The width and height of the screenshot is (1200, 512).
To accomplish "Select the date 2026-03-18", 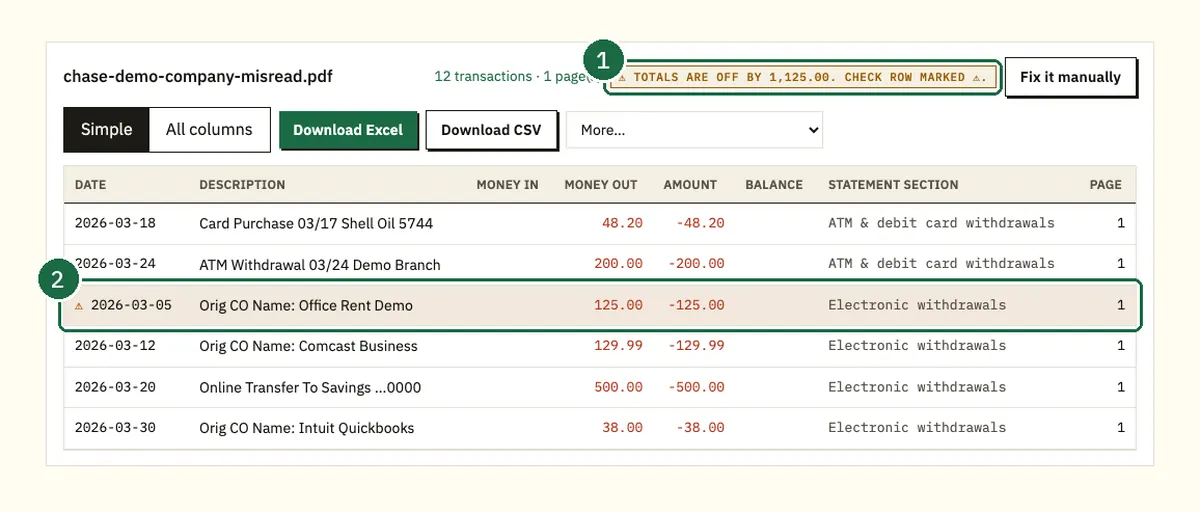I will pyautogui.click(x=115, y=223).
